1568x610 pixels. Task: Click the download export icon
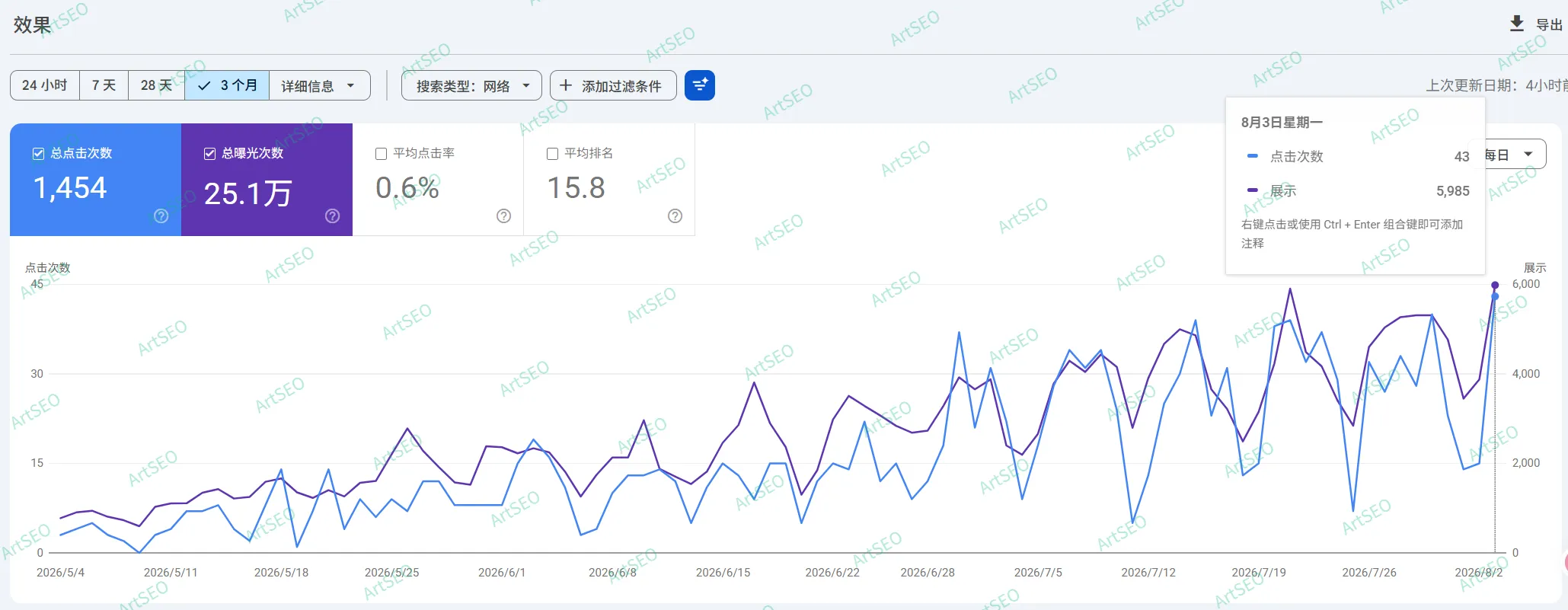pos(1516,24)
